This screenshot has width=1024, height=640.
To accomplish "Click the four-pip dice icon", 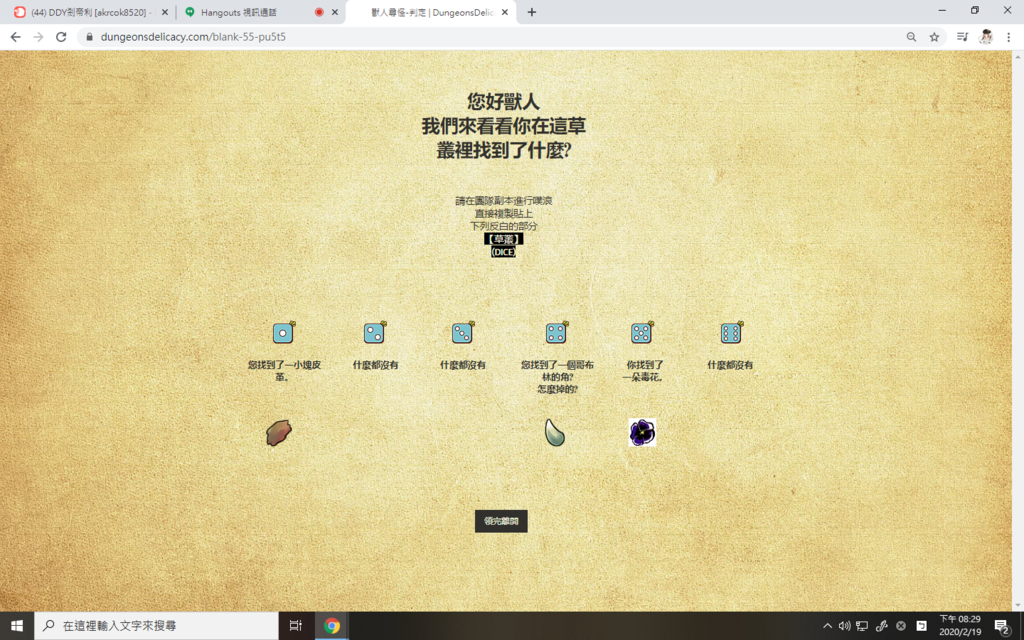I will coord(556,332).
